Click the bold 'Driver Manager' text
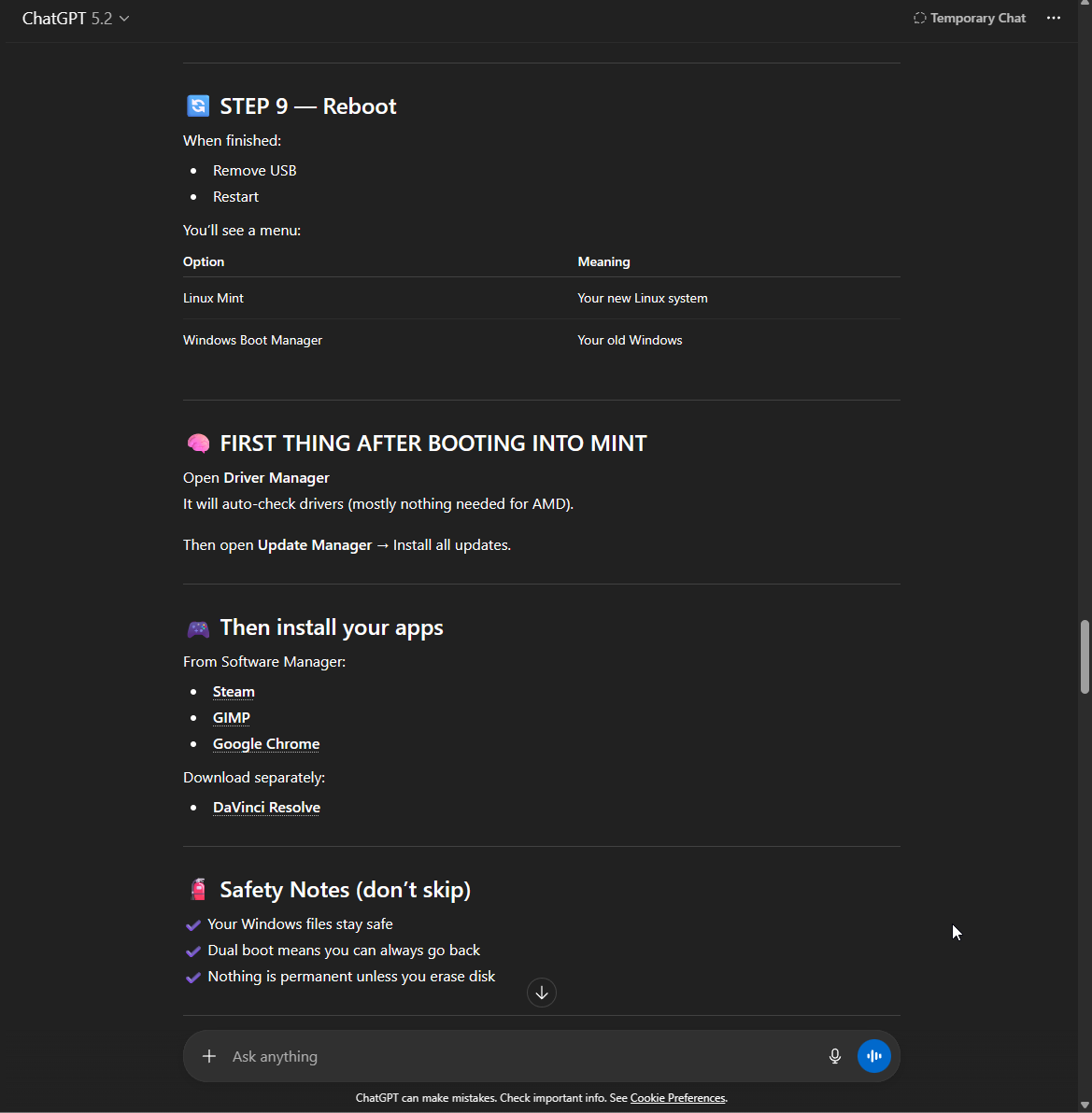 pyautogui.click(x=277, y=478)
